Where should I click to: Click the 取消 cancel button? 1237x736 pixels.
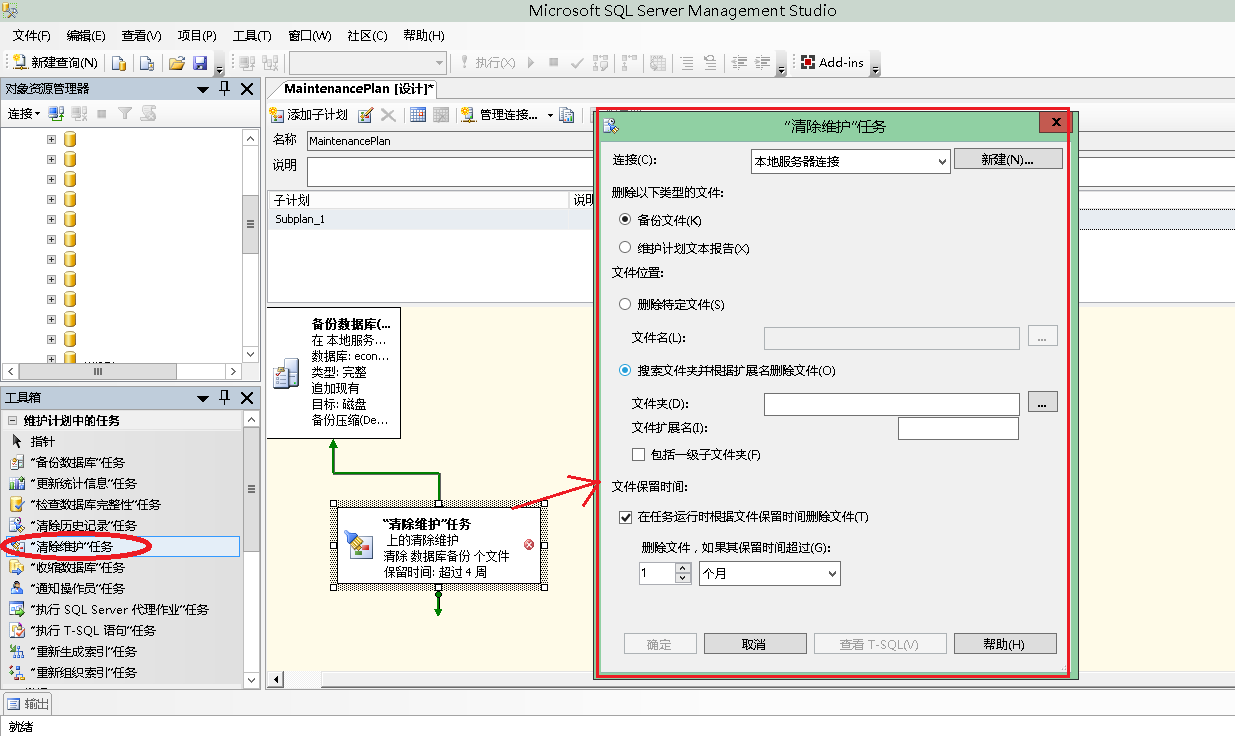click(754, 644)
